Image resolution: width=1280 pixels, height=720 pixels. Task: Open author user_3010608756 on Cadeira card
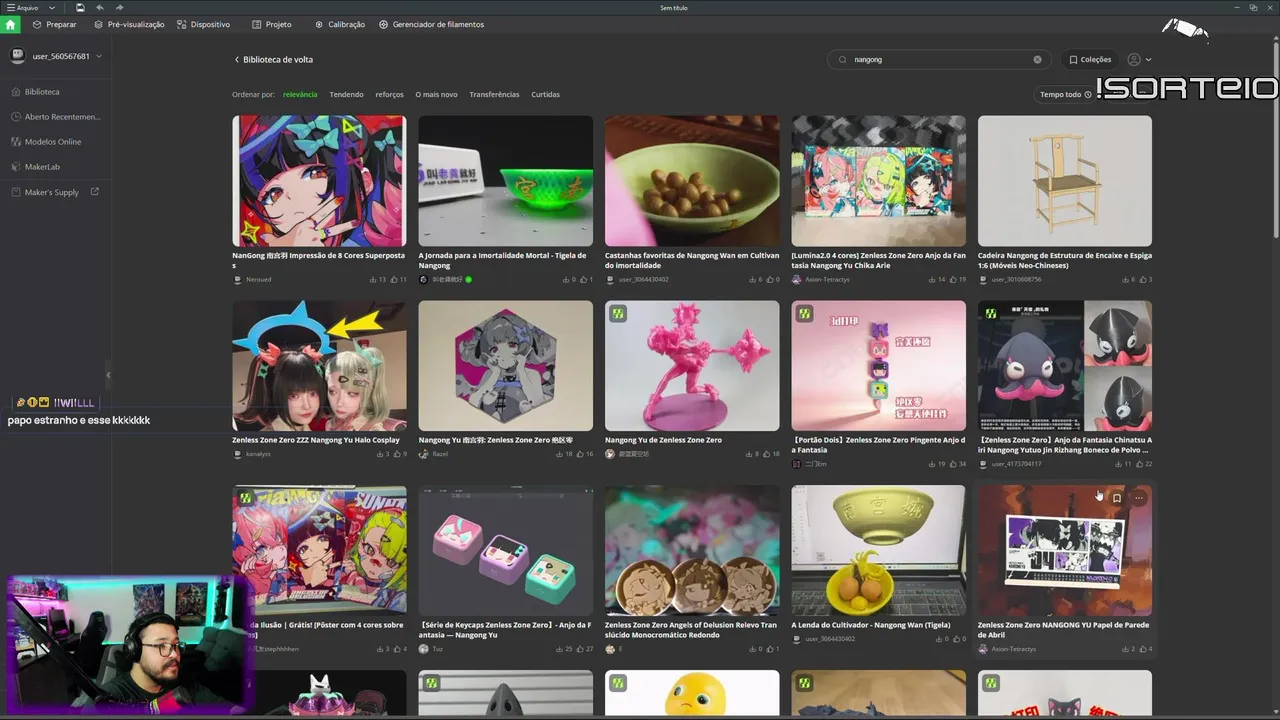tap(1016, 279)
